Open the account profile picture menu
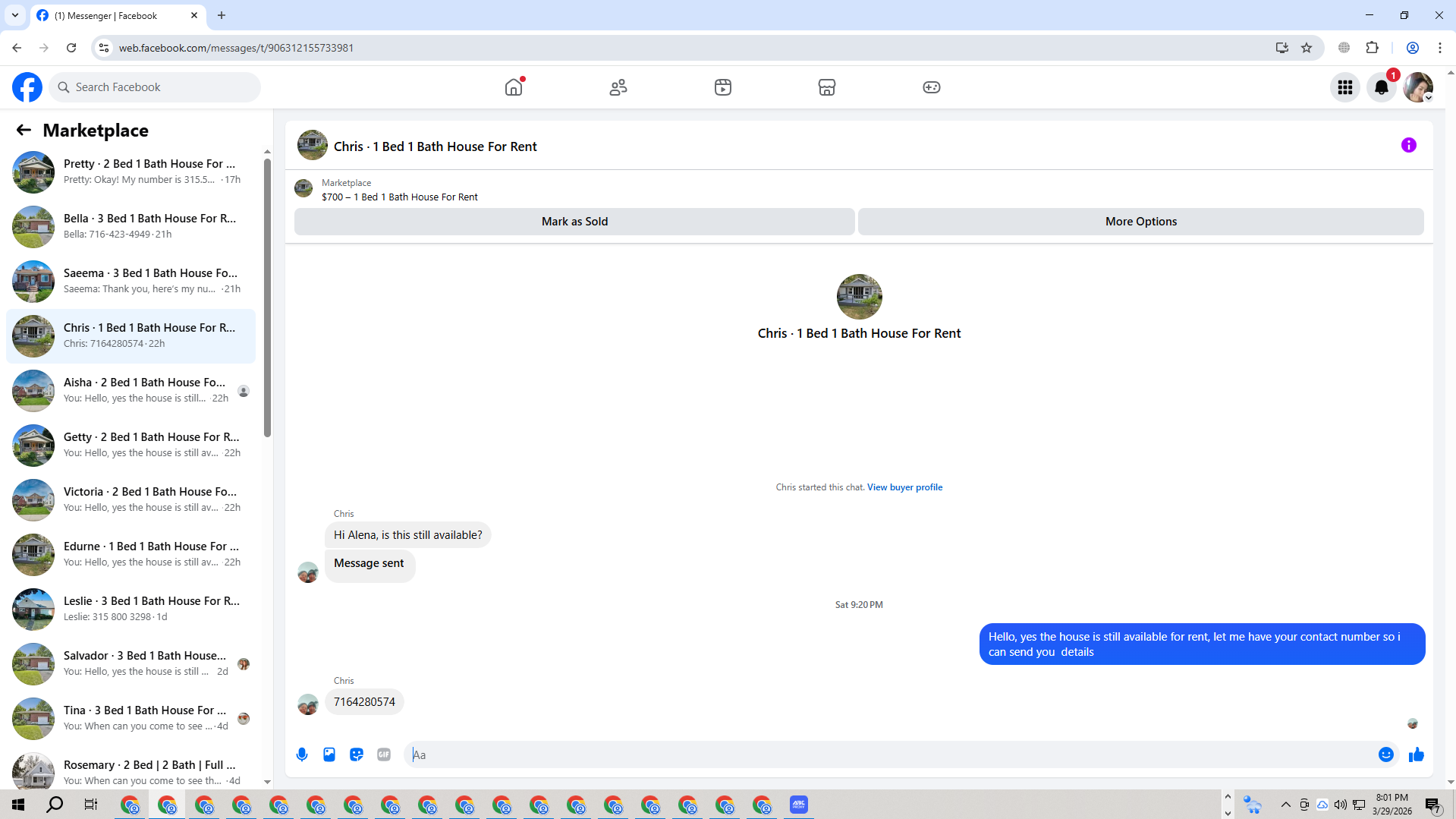1456x819 pixels. pyautogui.click(x=1418, y=87)
